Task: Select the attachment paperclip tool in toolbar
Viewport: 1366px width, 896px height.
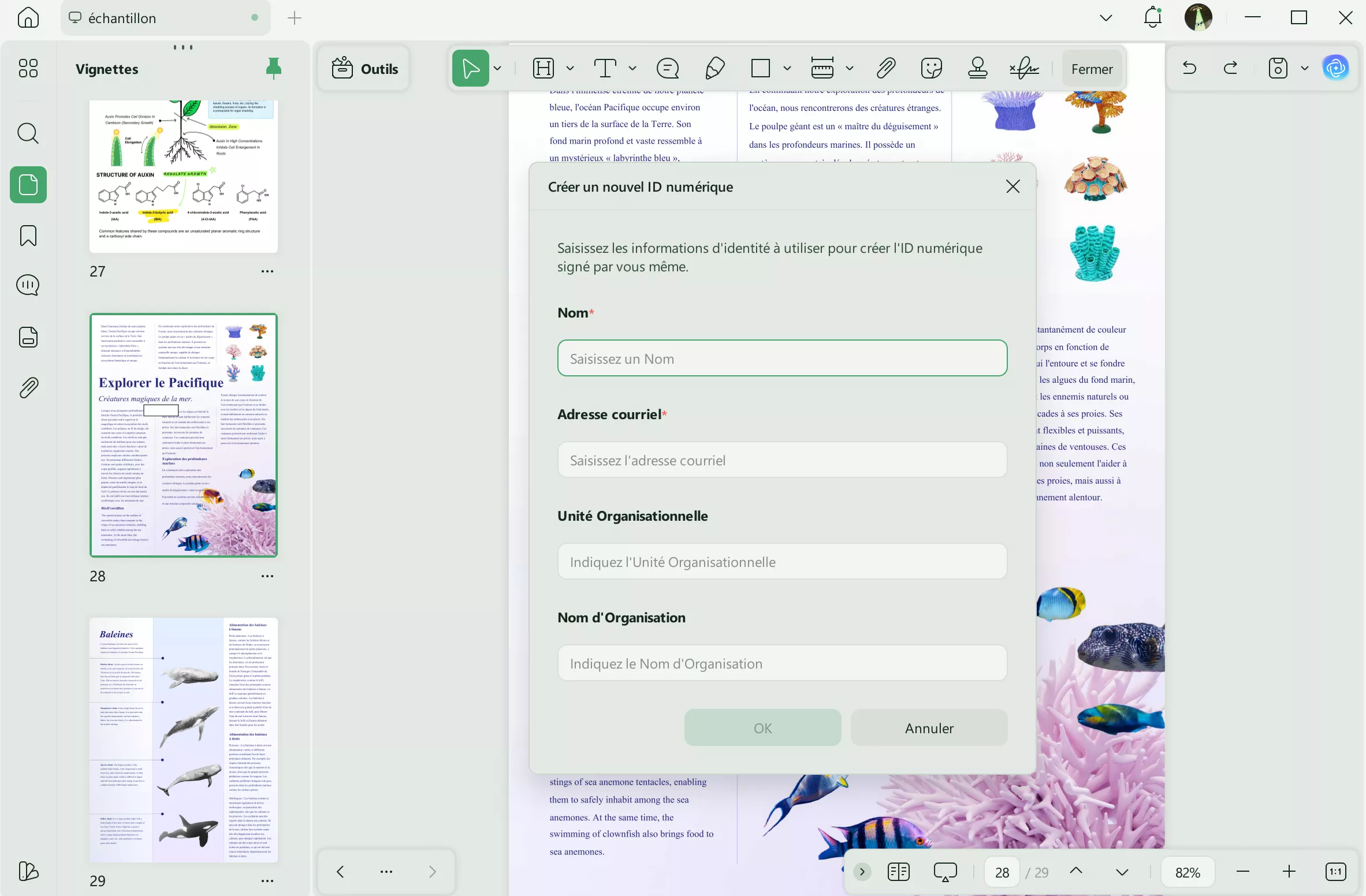Action: tap(885, 69)
